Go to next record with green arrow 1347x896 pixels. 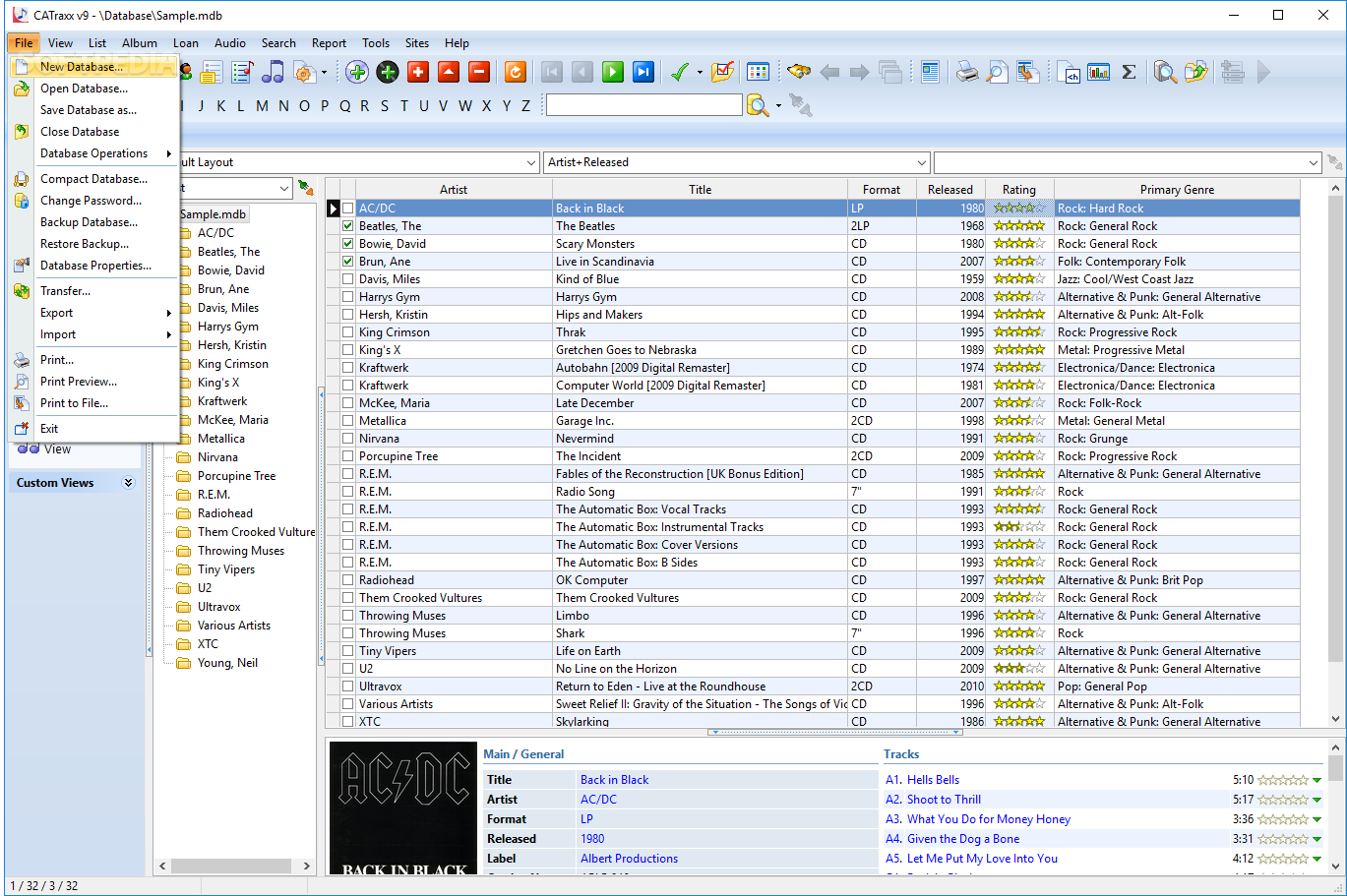612,72
